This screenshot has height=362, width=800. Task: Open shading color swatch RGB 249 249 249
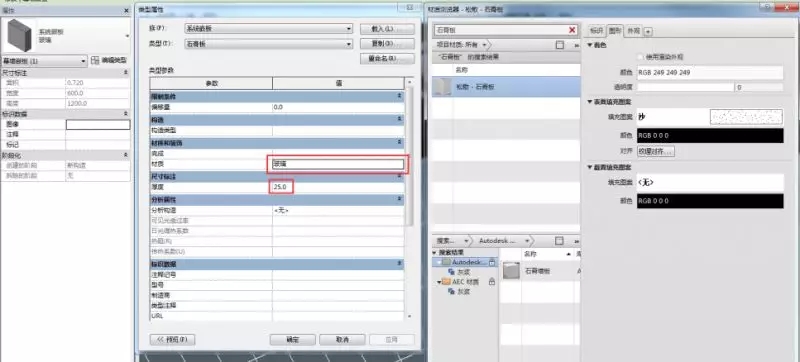[710, 73]
